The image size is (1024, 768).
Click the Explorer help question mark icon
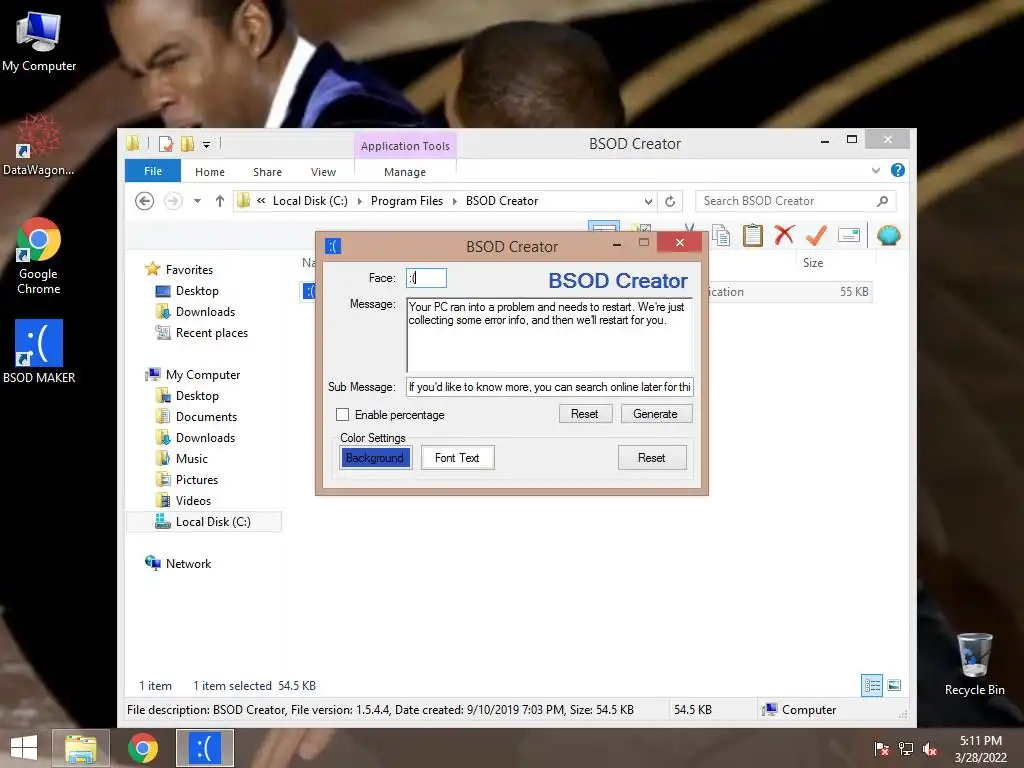tap(898, 170)
